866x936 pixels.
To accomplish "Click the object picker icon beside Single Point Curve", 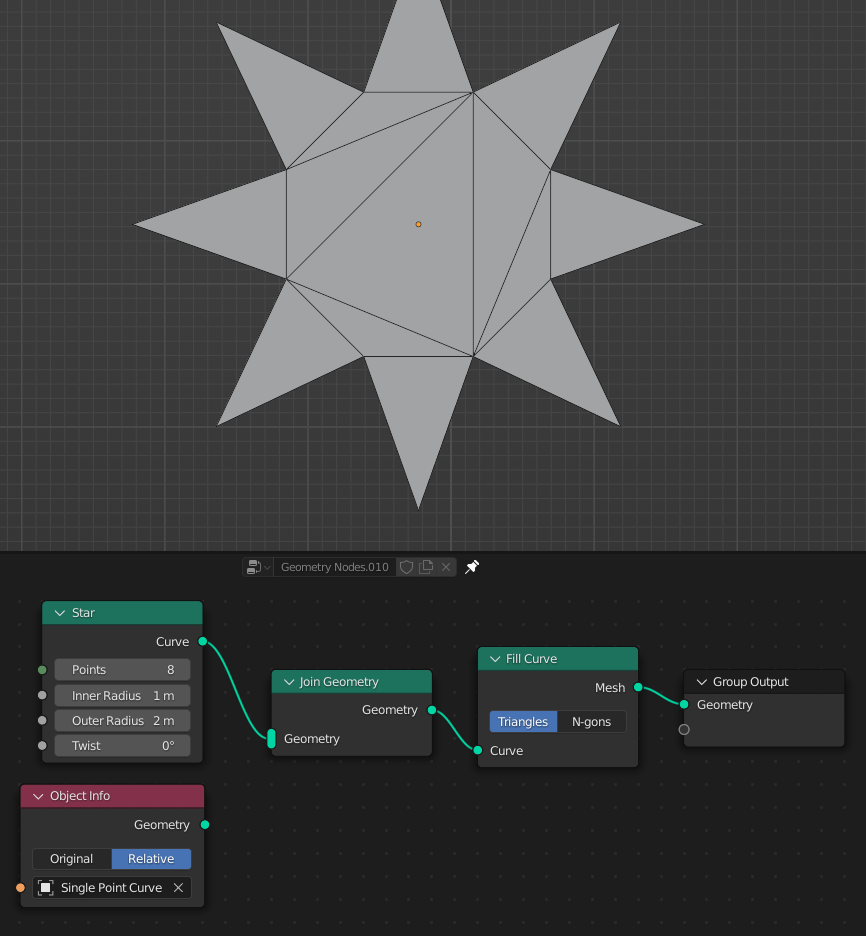I will [x=45, y=887].
